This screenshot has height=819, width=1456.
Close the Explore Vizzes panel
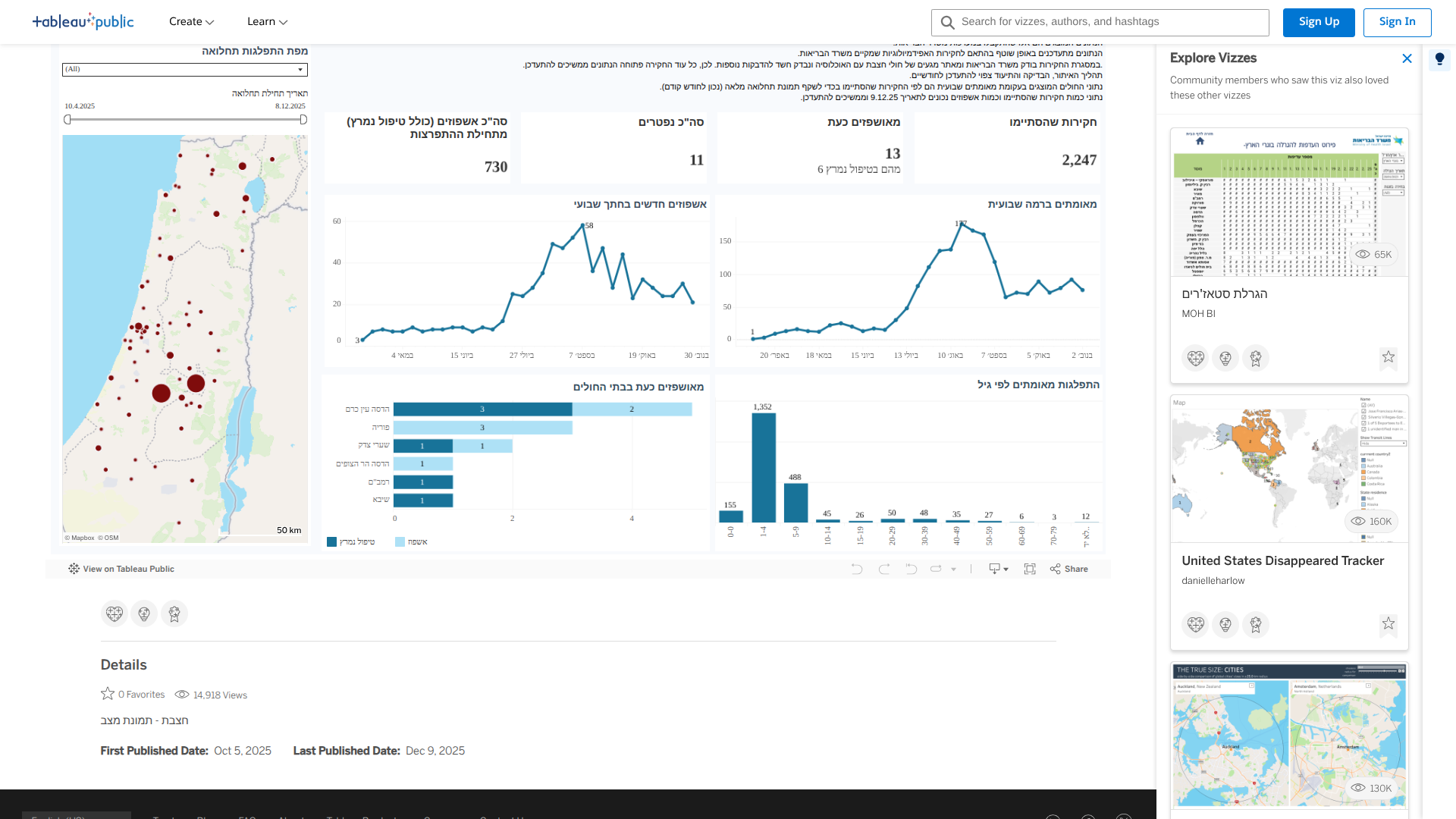(x=1407, y=58)
